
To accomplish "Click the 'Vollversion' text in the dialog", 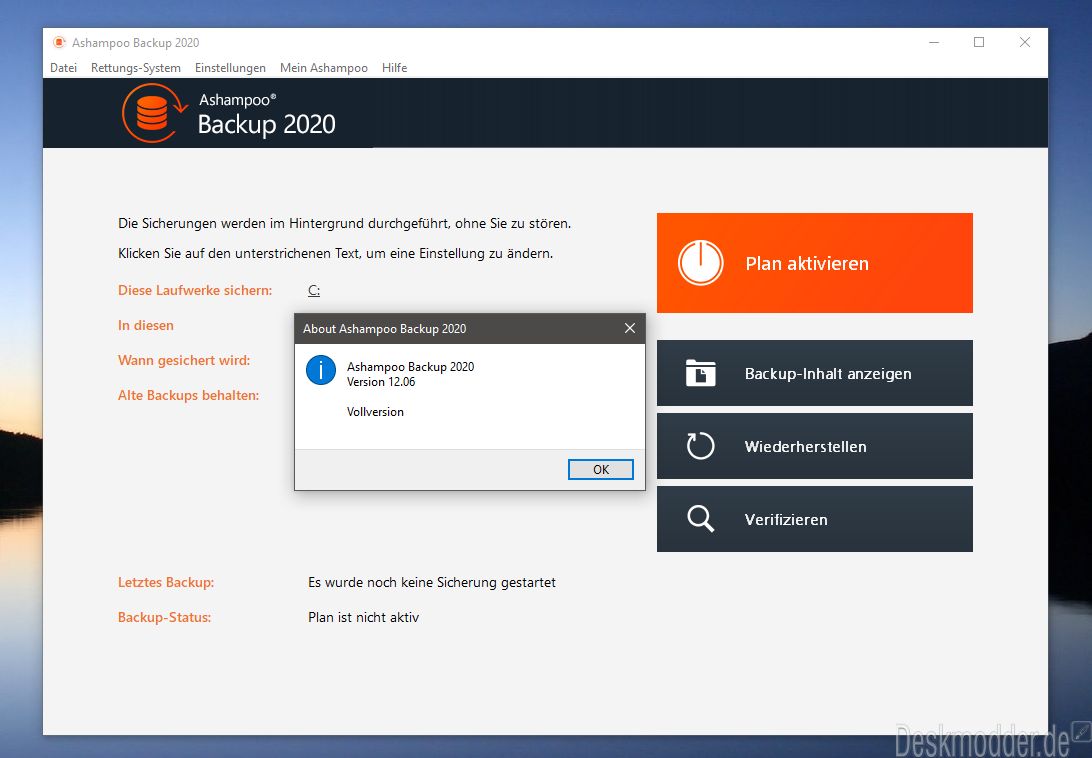I will point(375,412).
